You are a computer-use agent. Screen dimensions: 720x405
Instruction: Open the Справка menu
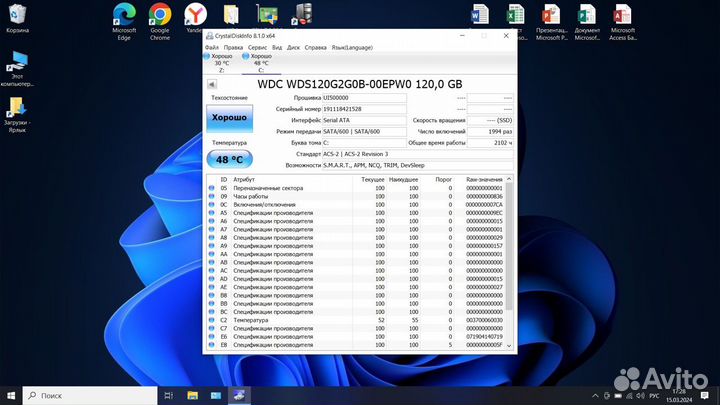[x=315, y=47]
